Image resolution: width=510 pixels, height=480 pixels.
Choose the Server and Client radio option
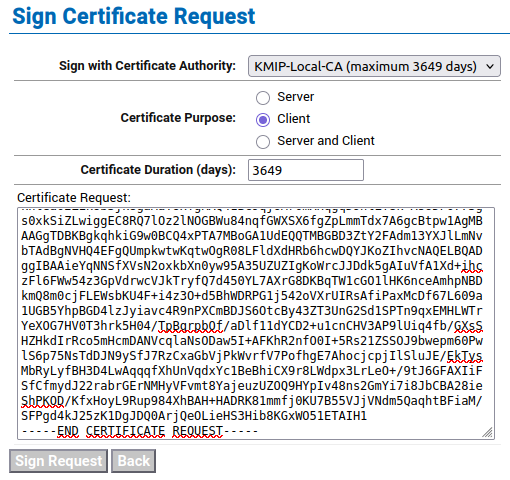263,142
